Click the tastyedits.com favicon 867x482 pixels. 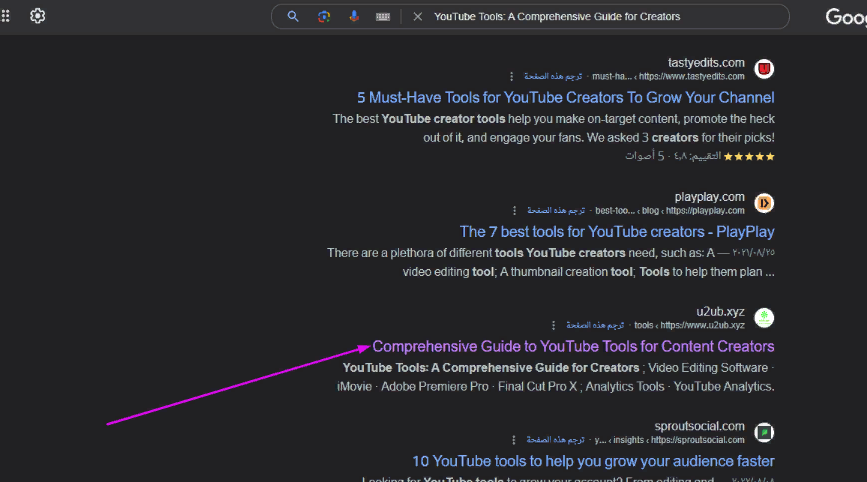[764, 69]
